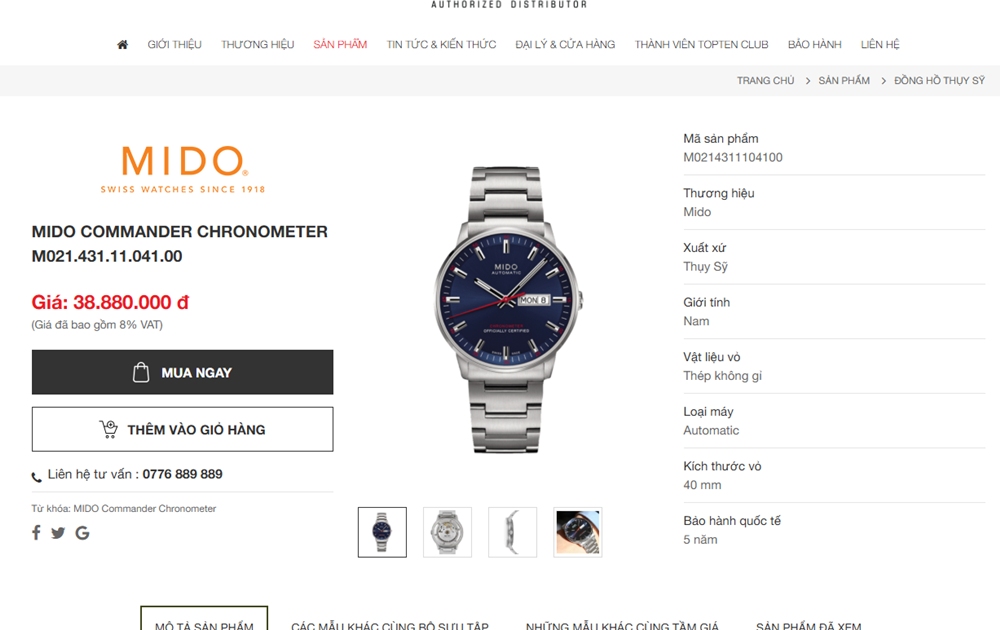The image size is (1000, 630).
Task: Click the main blue dial watch image
Action: 508,309
